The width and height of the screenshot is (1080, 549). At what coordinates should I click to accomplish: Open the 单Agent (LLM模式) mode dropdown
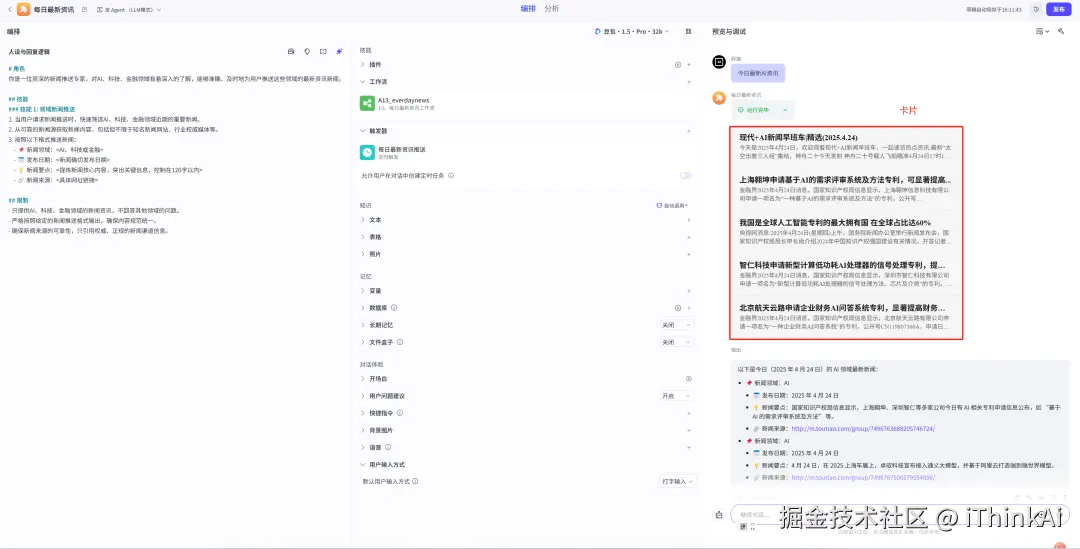click(129, 10)
